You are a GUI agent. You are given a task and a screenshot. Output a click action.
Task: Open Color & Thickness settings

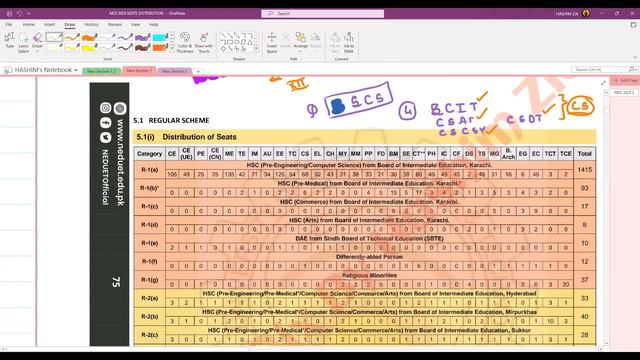(185, 43)
